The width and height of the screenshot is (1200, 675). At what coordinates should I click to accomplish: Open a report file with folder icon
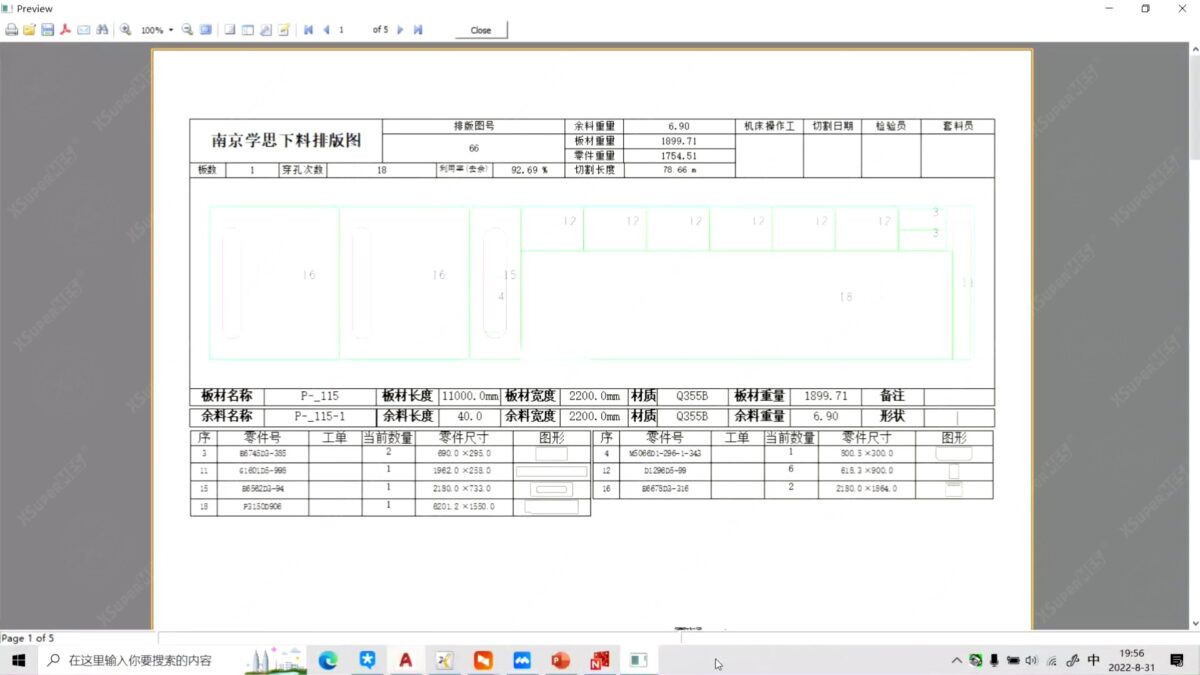[30, 30]
